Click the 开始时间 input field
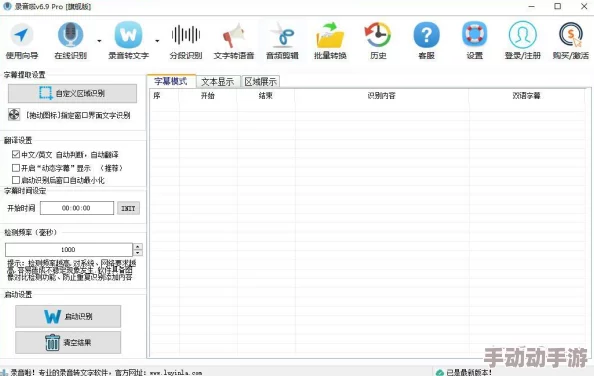The image size is (594, 376). coord(77,208)
